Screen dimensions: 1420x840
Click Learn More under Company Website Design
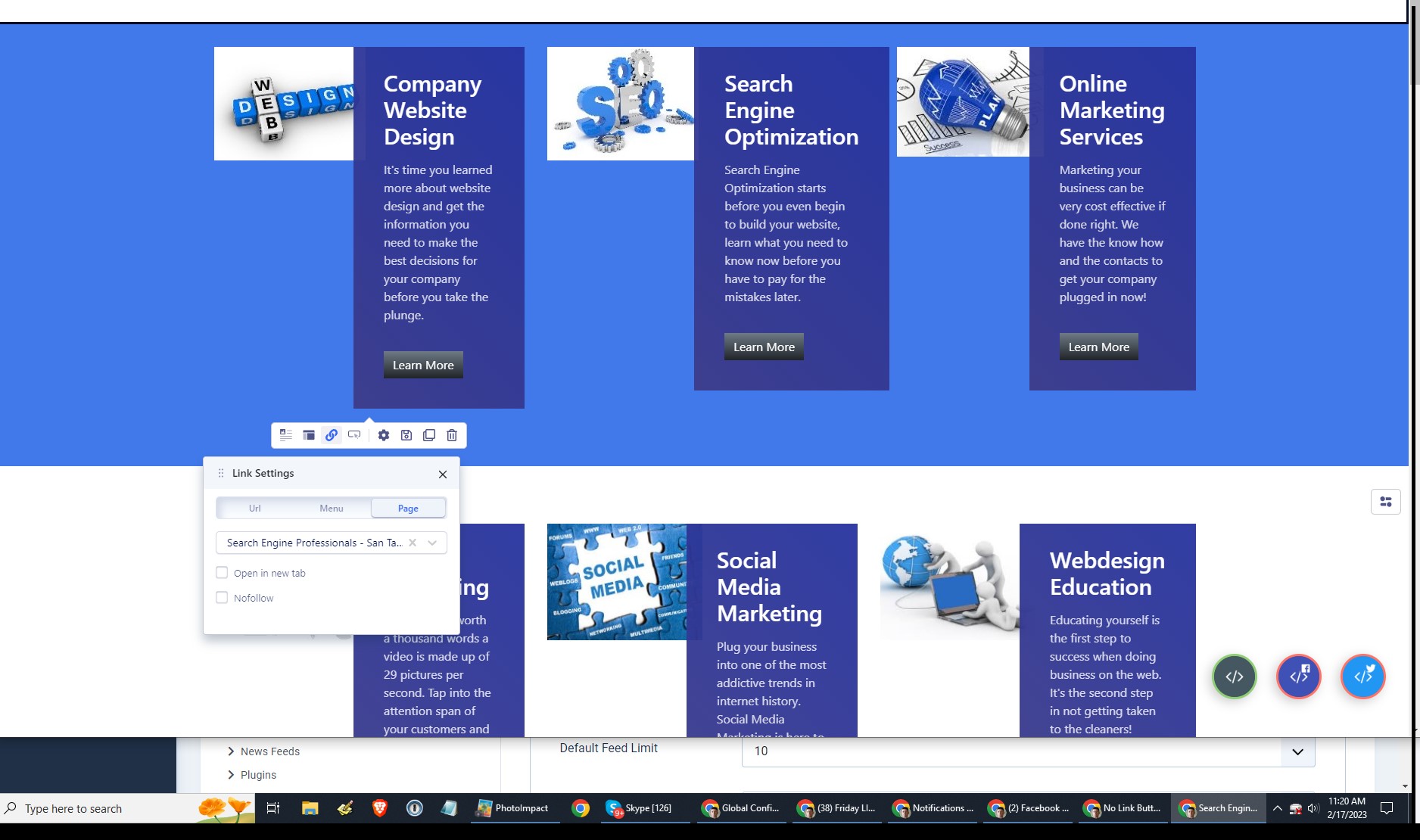click(x=423, y=366)
